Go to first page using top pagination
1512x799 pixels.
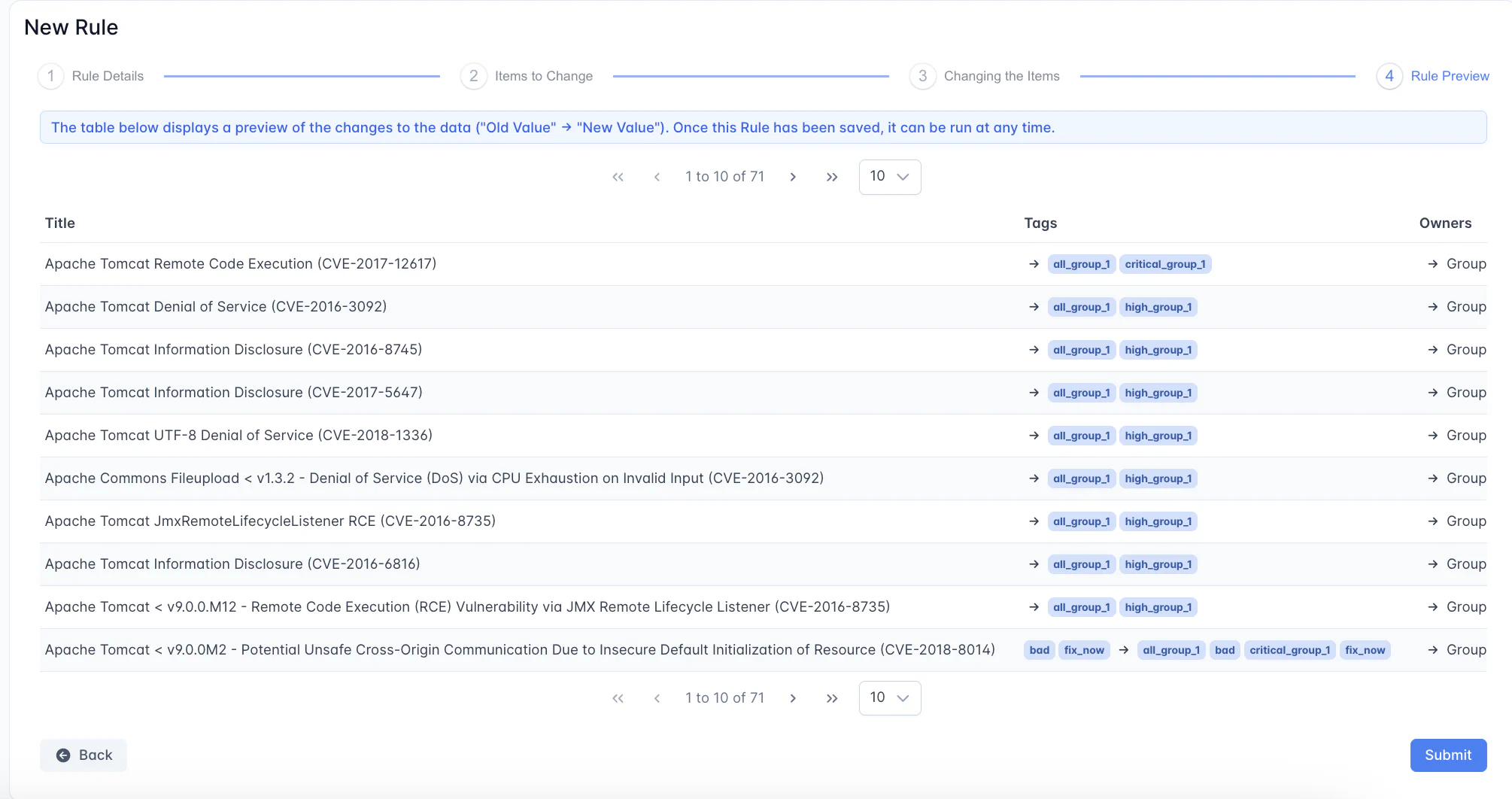point(618,177)
